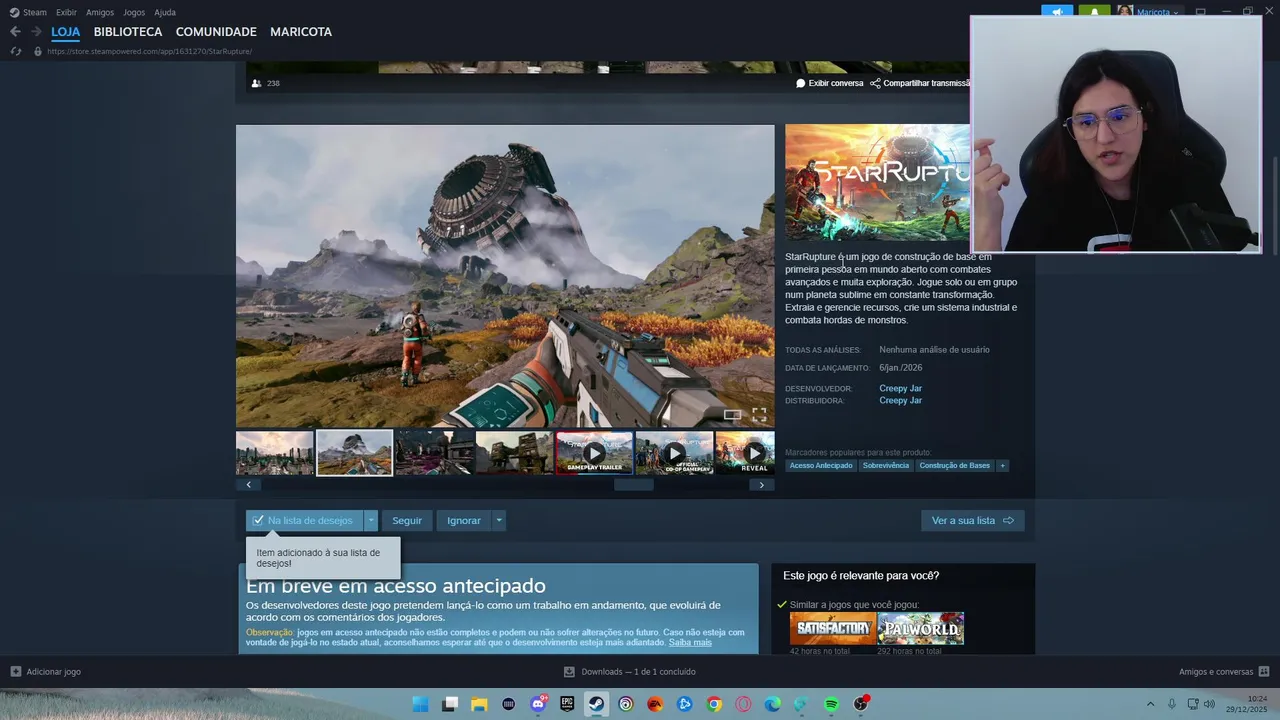Click the Sobrevivência tag

pos(886,466)
